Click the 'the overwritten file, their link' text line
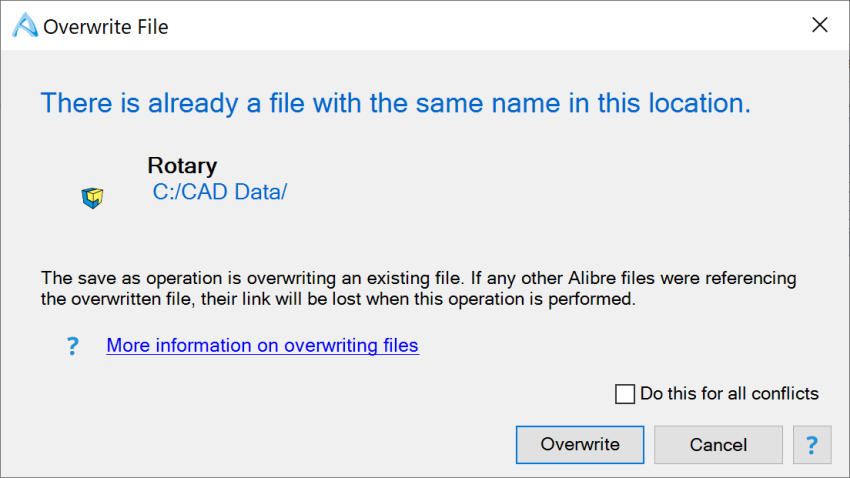Screen dimensions: 850x478 338,299
